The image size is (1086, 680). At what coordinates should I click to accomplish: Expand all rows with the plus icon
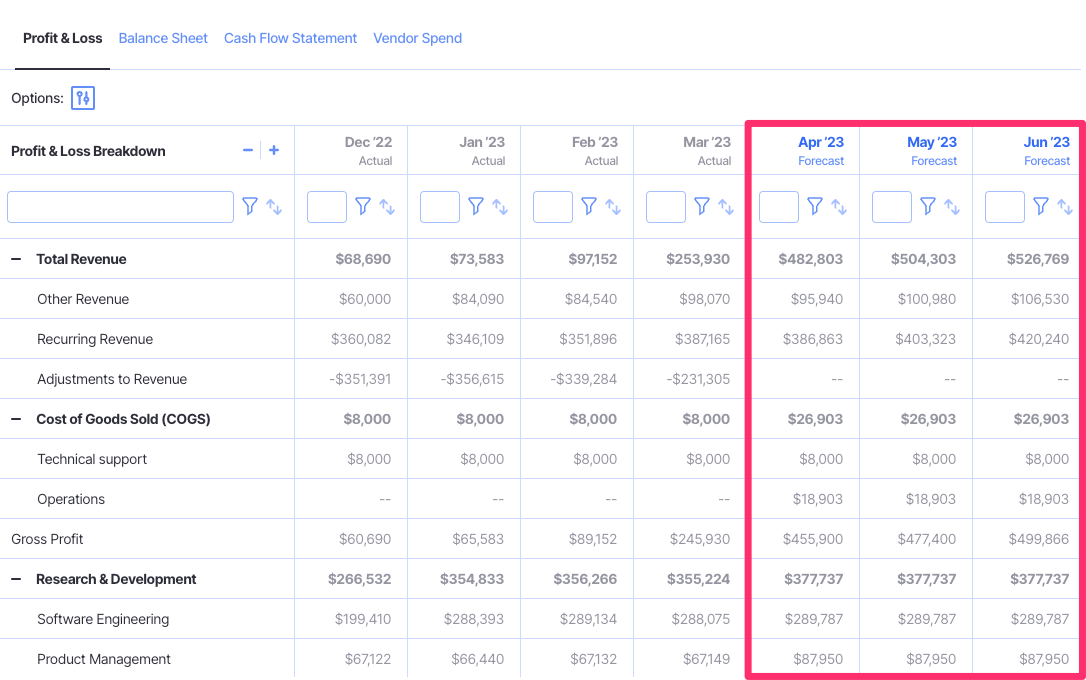[273, 149]
